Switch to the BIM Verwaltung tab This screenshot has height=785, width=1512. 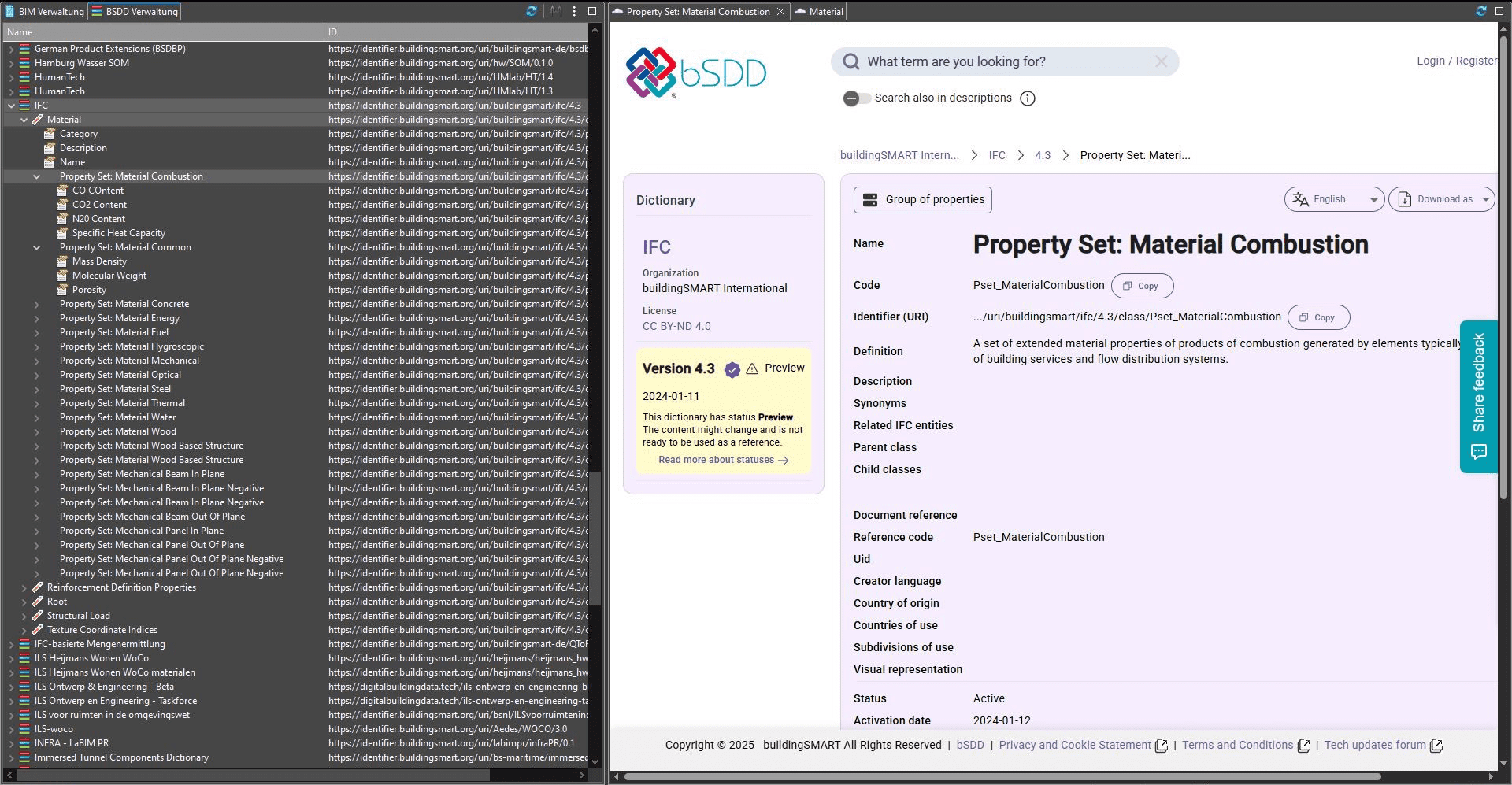(44, 11)
